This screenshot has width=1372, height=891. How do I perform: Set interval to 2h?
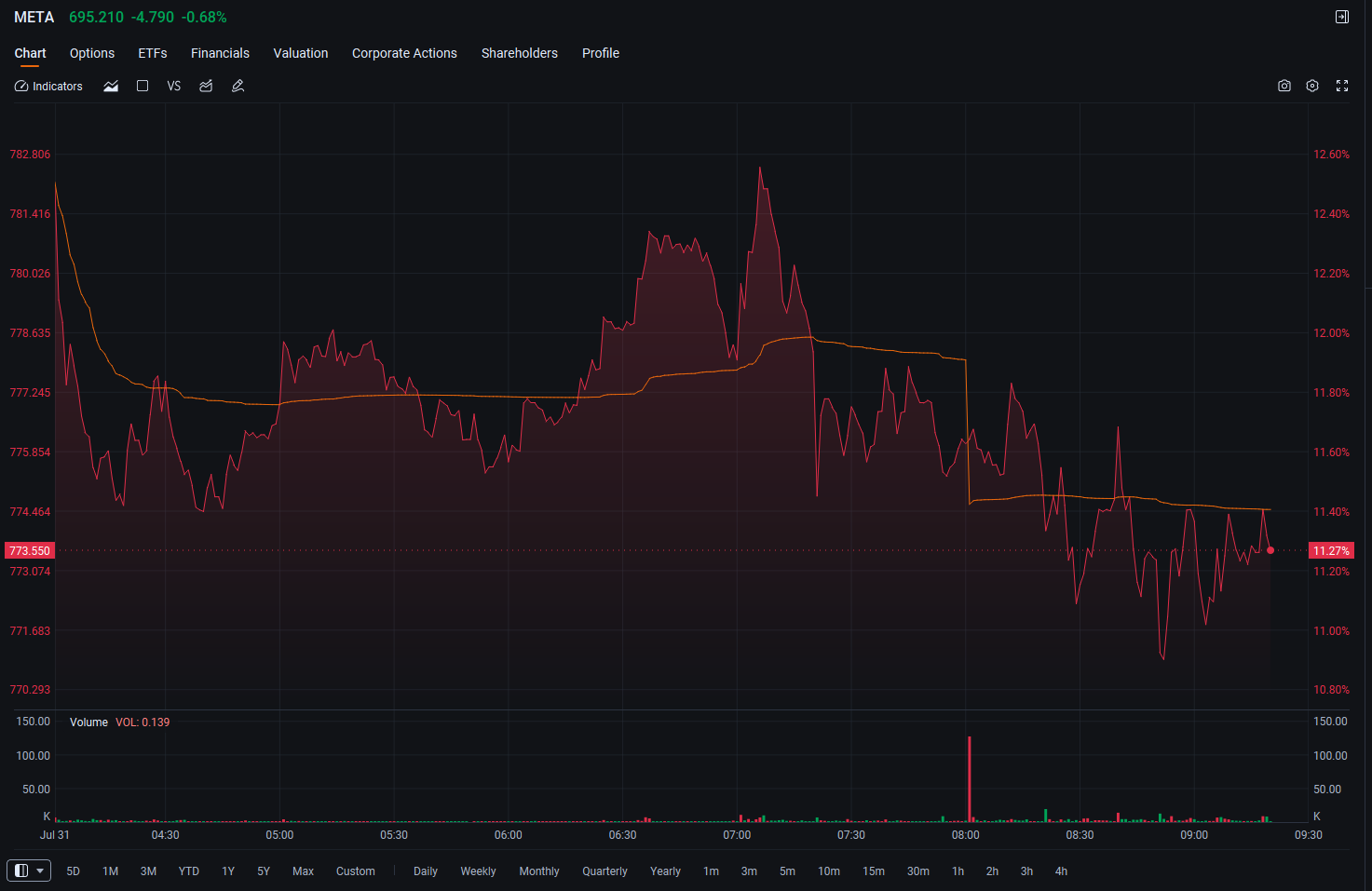coord(992,871)
